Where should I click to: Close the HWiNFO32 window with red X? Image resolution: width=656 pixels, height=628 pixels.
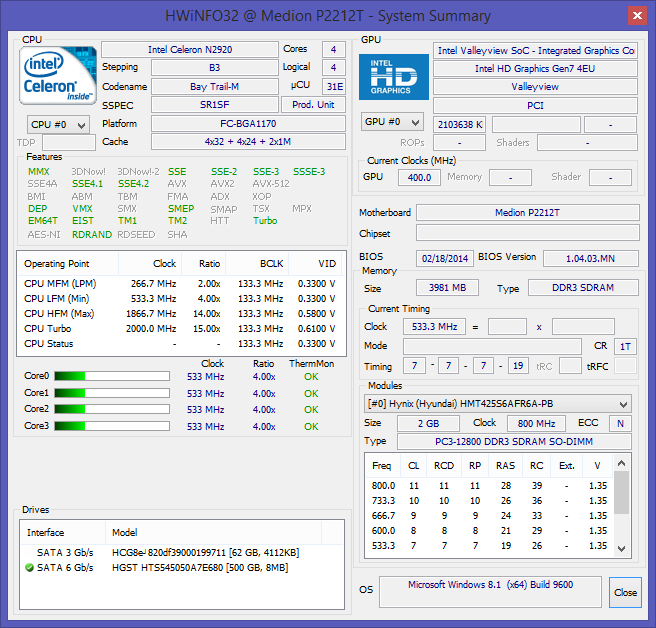637,15
